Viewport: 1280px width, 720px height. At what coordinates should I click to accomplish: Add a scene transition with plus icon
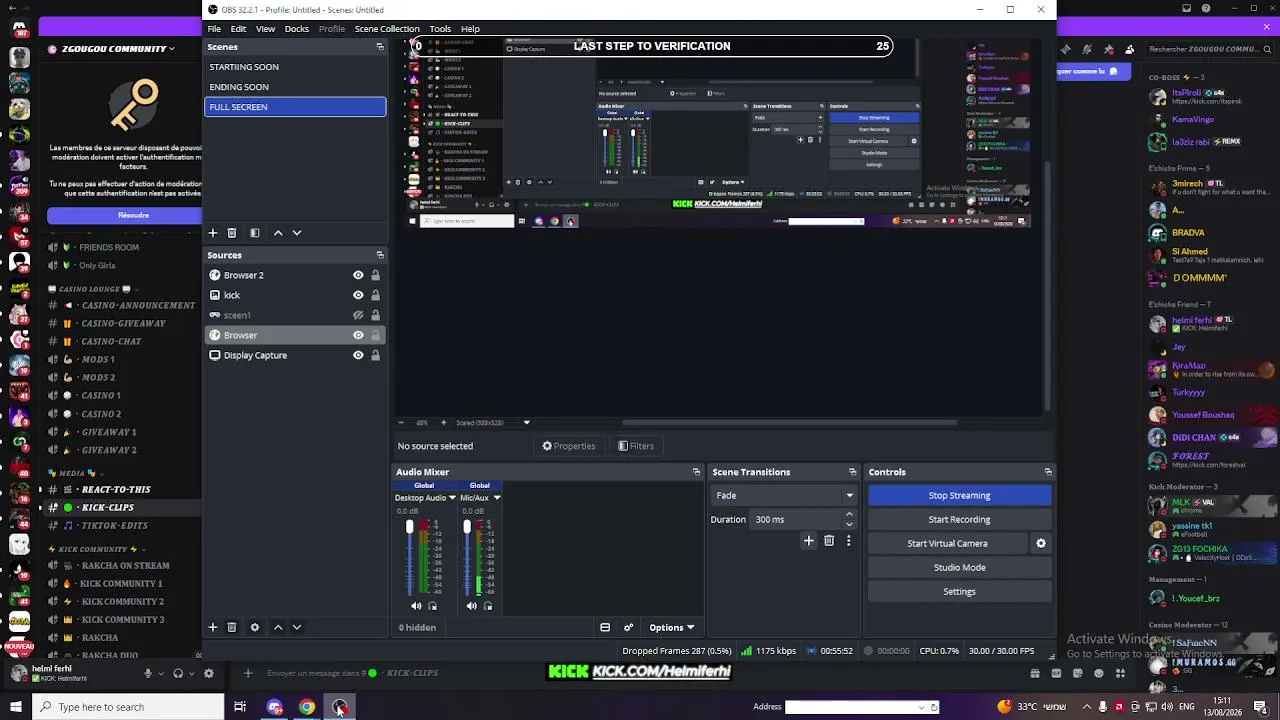point(809,541)
